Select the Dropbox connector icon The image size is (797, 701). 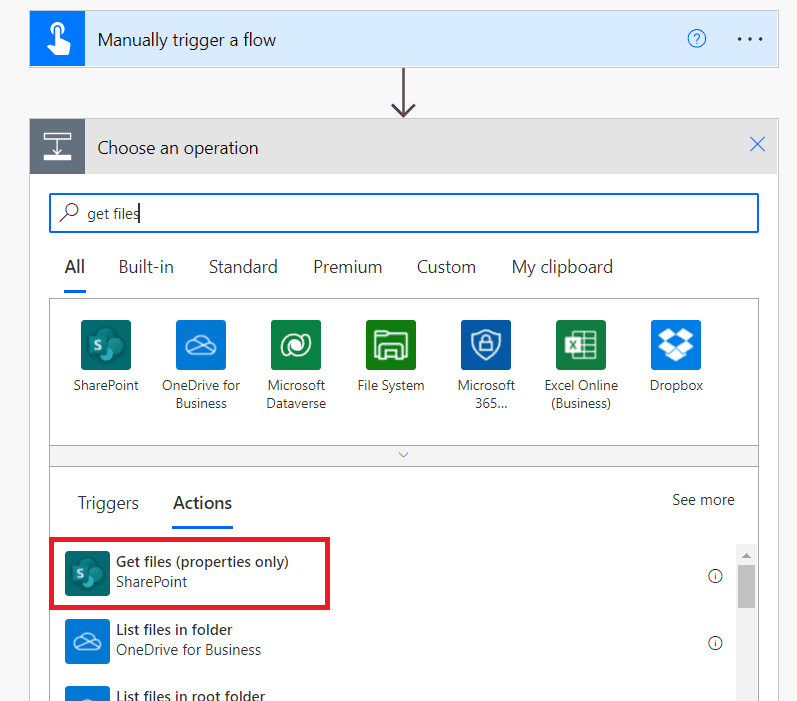(x=676, y=345)
